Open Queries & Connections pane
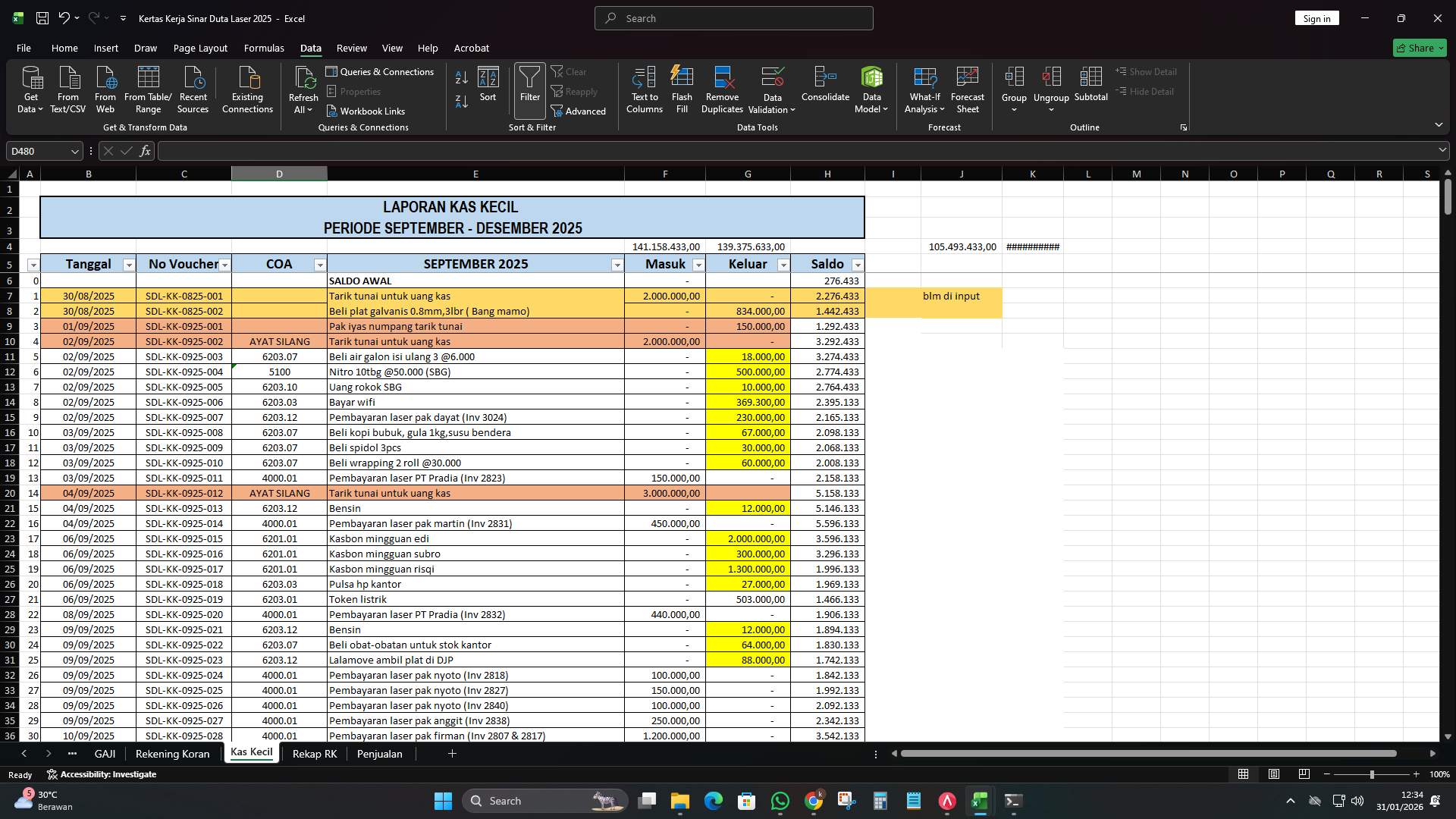Viewport: 1456px width, 819px height. point(381,71)
